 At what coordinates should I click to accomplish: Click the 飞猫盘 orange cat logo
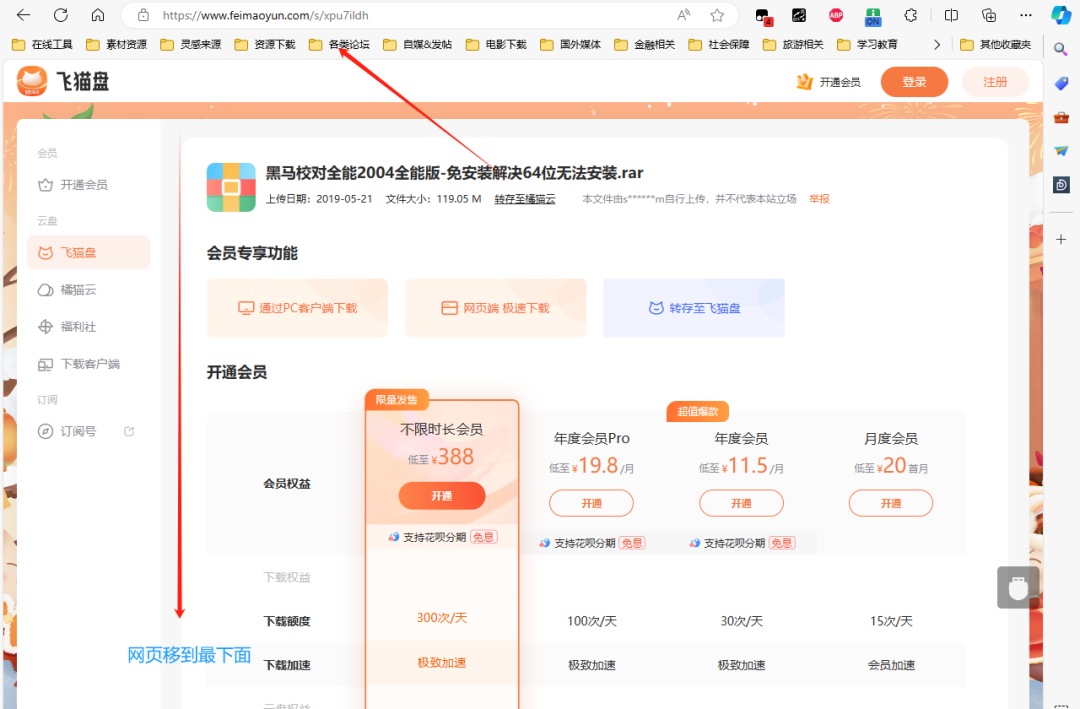pyautogui.click(x=32, y=81)
